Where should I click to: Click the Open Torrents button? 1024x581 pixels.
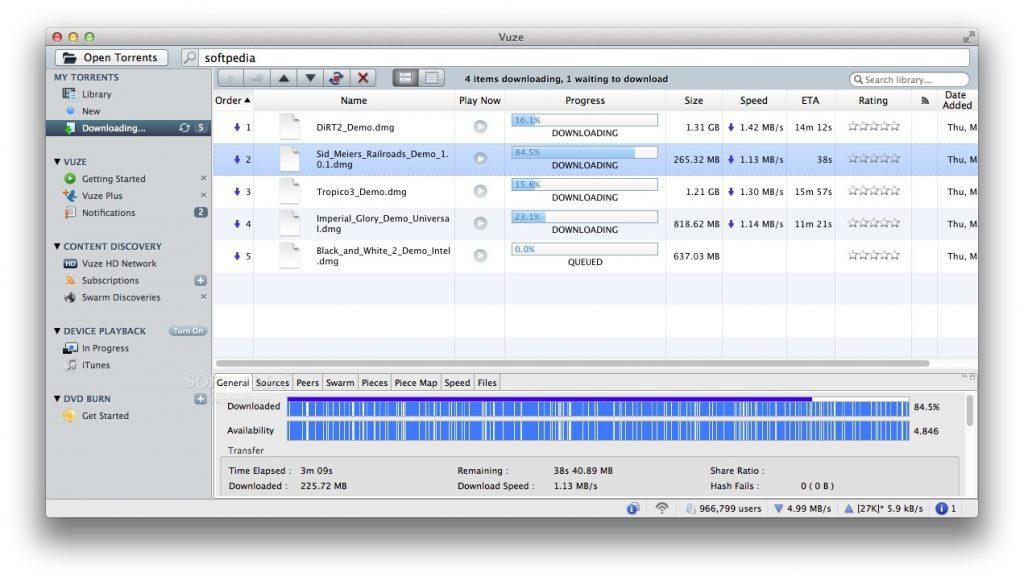tap(111, 57)
